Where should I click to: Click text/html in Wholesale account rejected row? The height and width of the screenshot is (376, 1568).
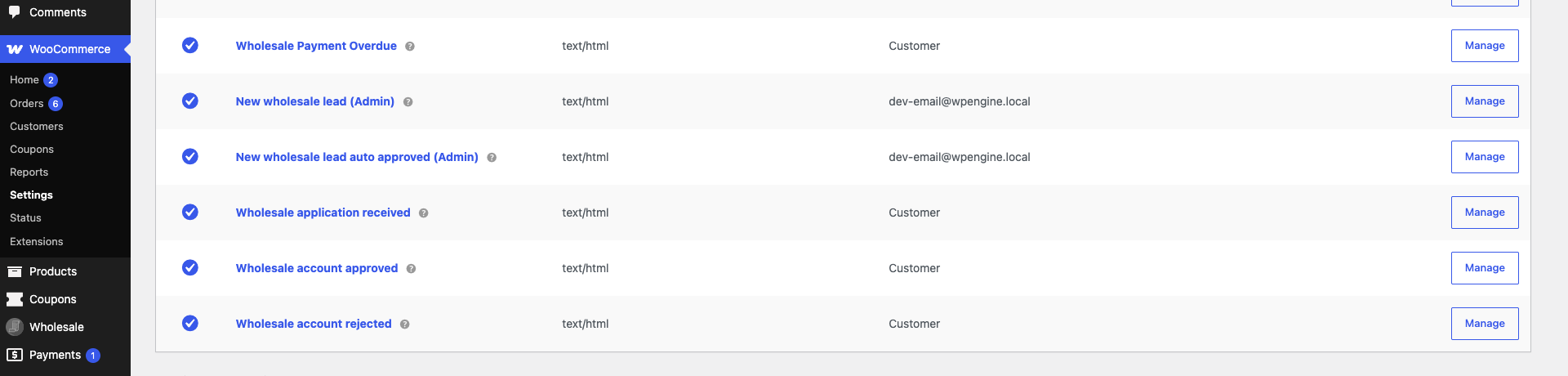[x=586, y=324]
